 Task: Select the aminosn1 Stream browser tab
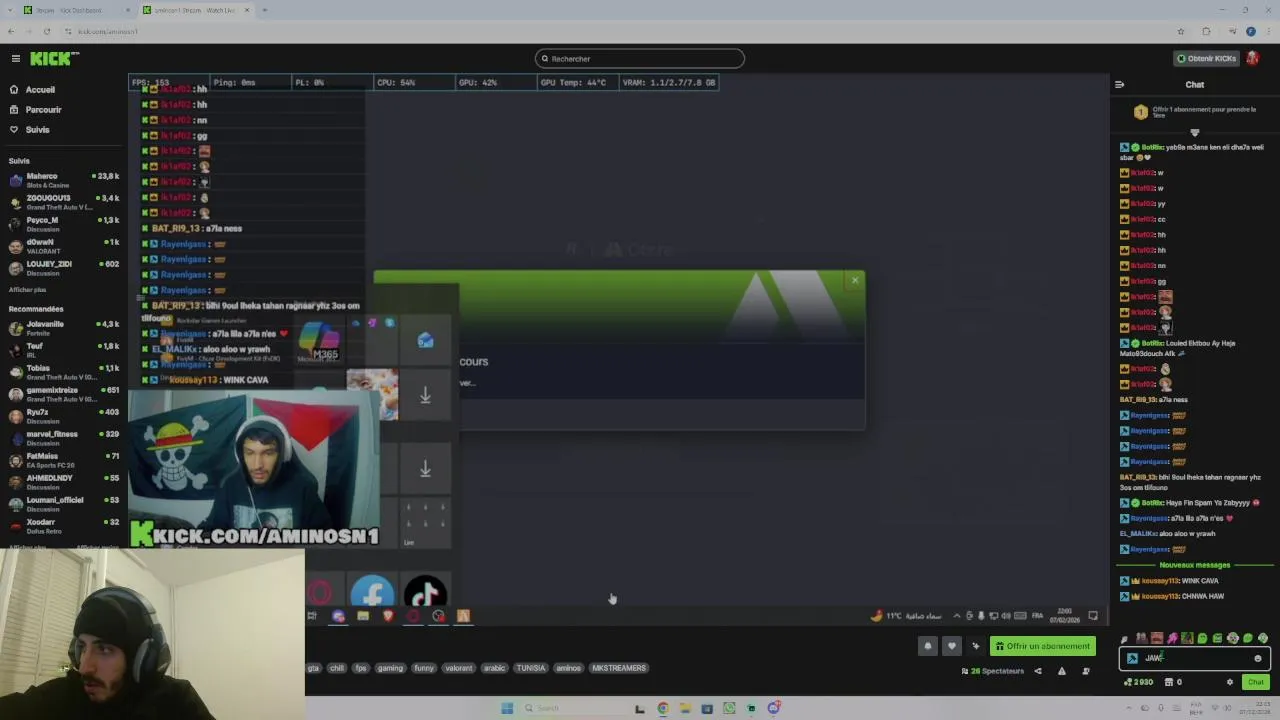click(197, 10)
